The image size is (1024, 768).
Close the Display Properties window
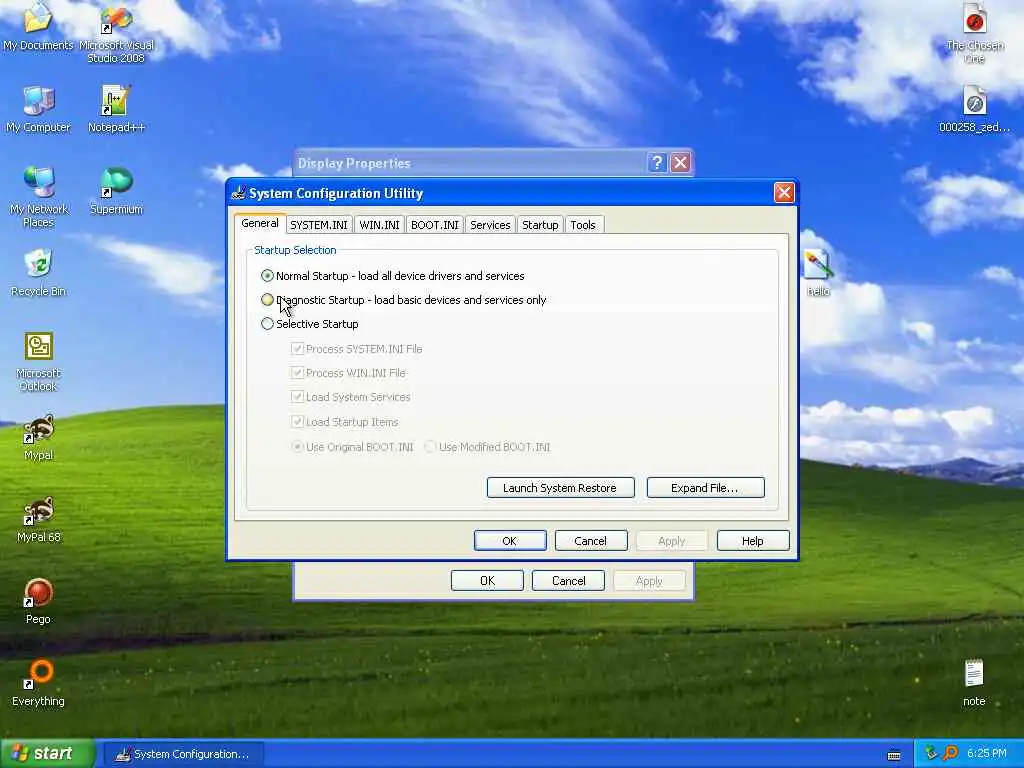[x=680, y=163]
